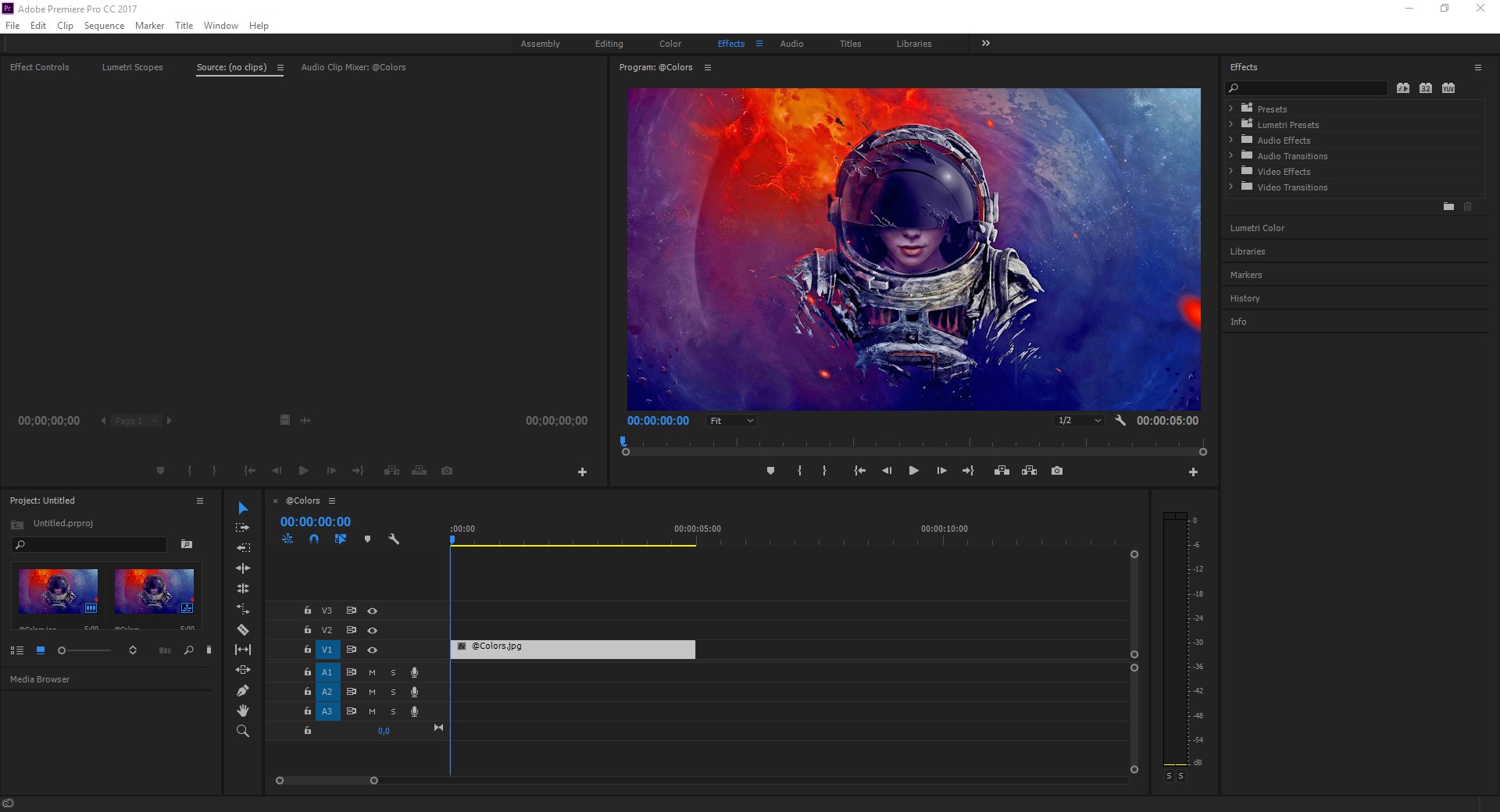This screenshot has width=1500, height=812.
Task: Select the Track Select Forward tool
Action: (x=243, y=528)
